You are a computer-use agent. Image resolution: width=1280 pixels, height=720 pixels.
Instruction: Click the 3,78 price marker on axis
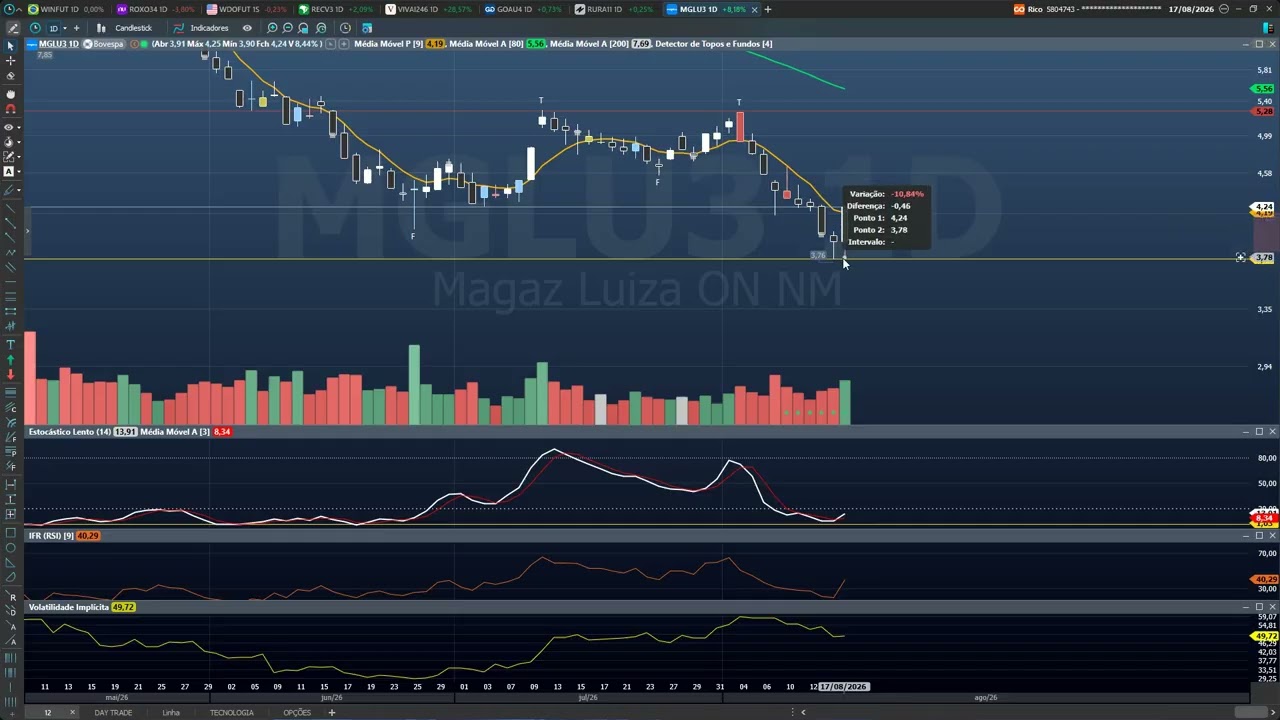pos(1264,258)
